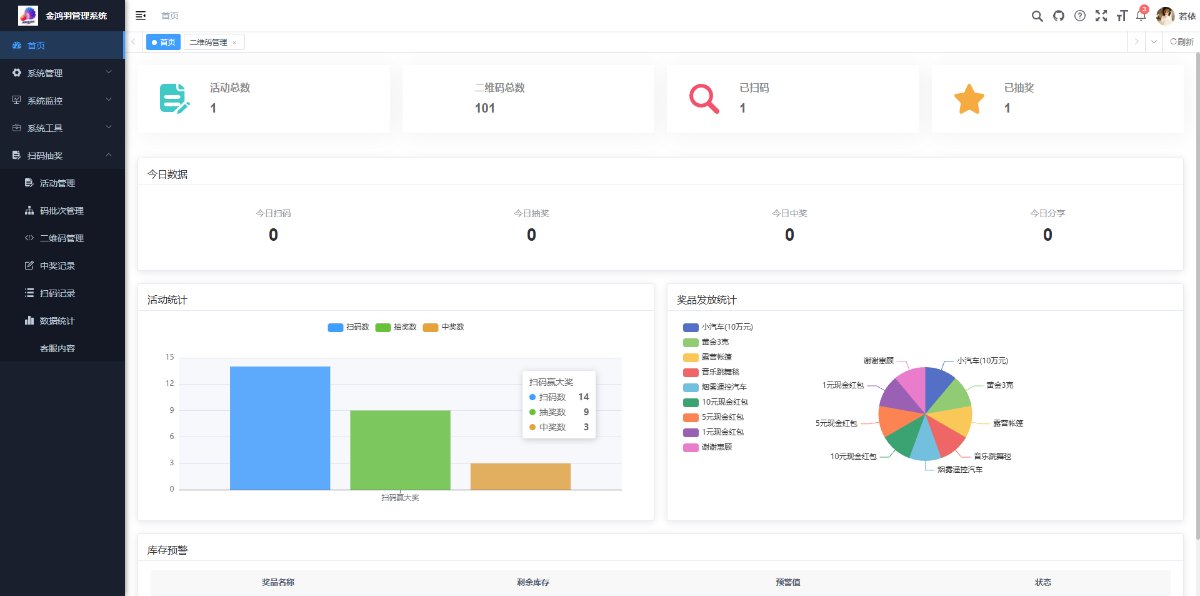Toggle the 小汽车(10万元) pie legend item
Screen dimensions: 1200x596
tap(718, 327)
